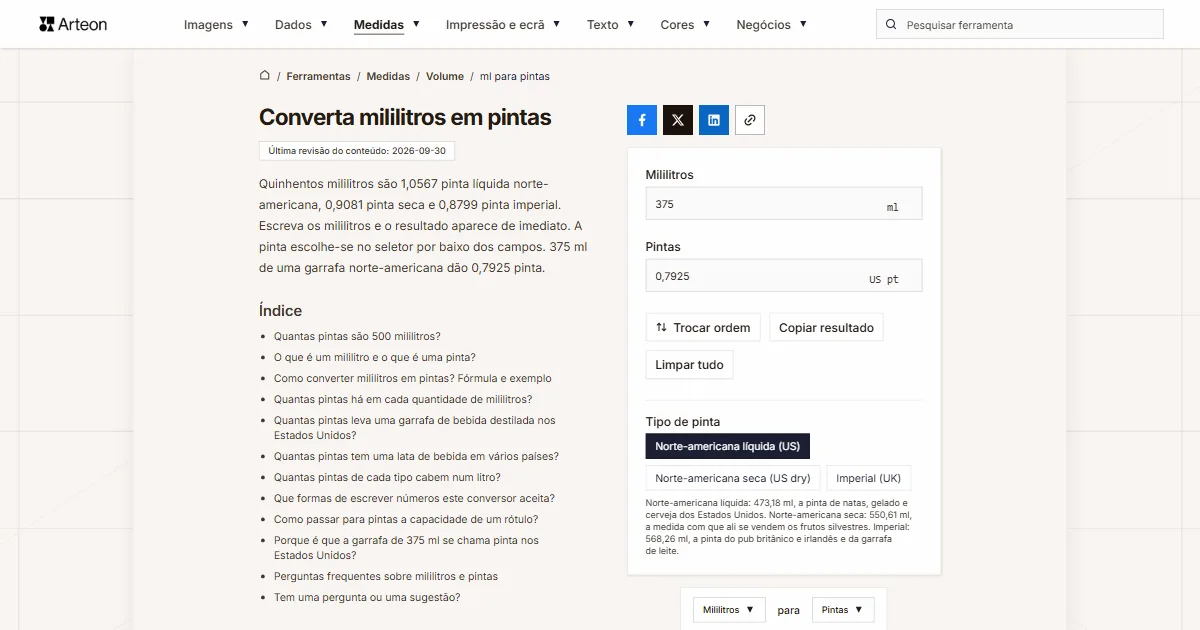Click Copiar resultado button
1200x630 pixels.
pyautogui.click(x=826, y=327)
